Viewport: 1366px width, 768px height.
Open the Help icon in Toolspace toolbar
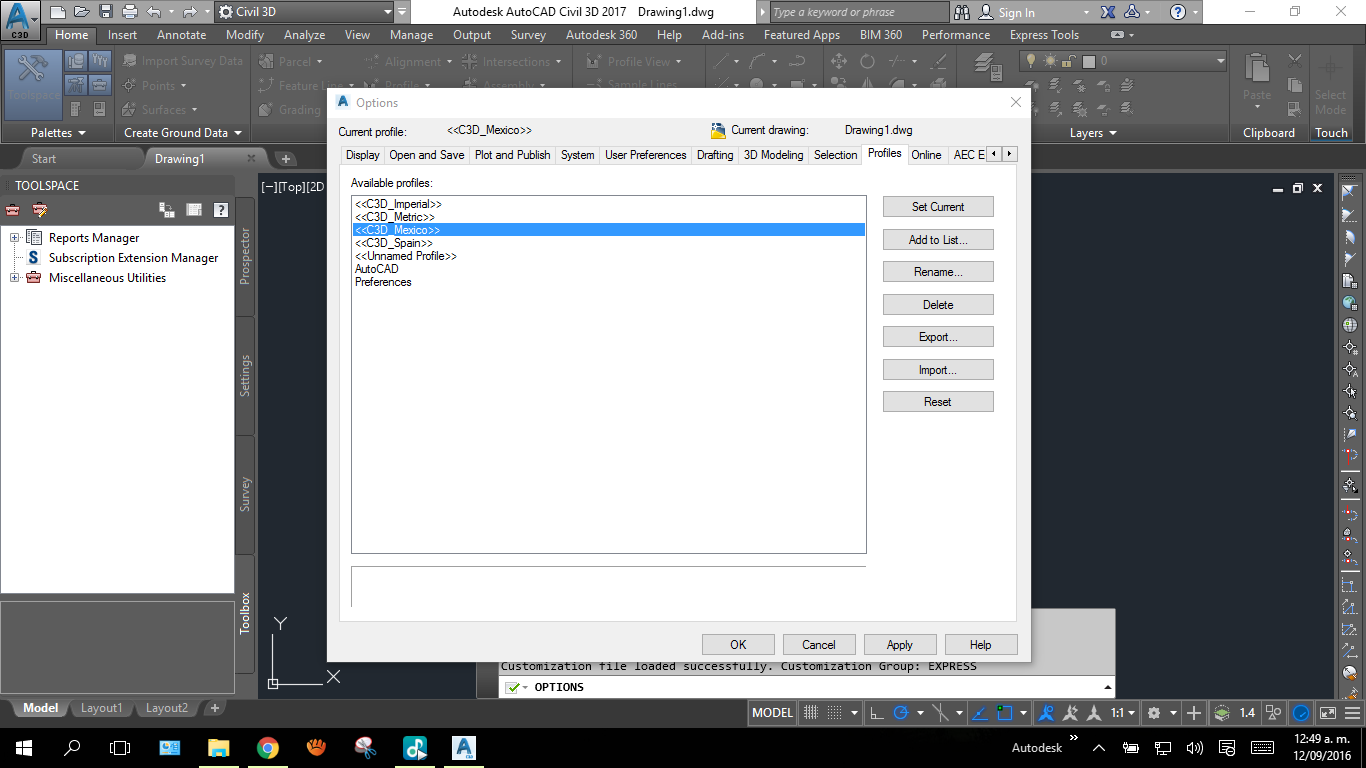point(221,210)
